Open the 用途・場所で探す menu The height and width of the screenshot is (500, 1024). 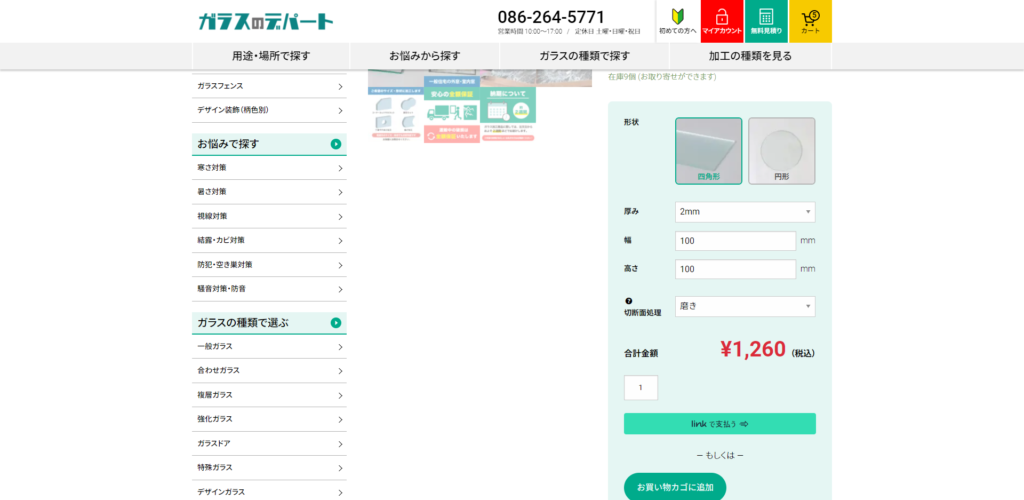coord(271,56)
